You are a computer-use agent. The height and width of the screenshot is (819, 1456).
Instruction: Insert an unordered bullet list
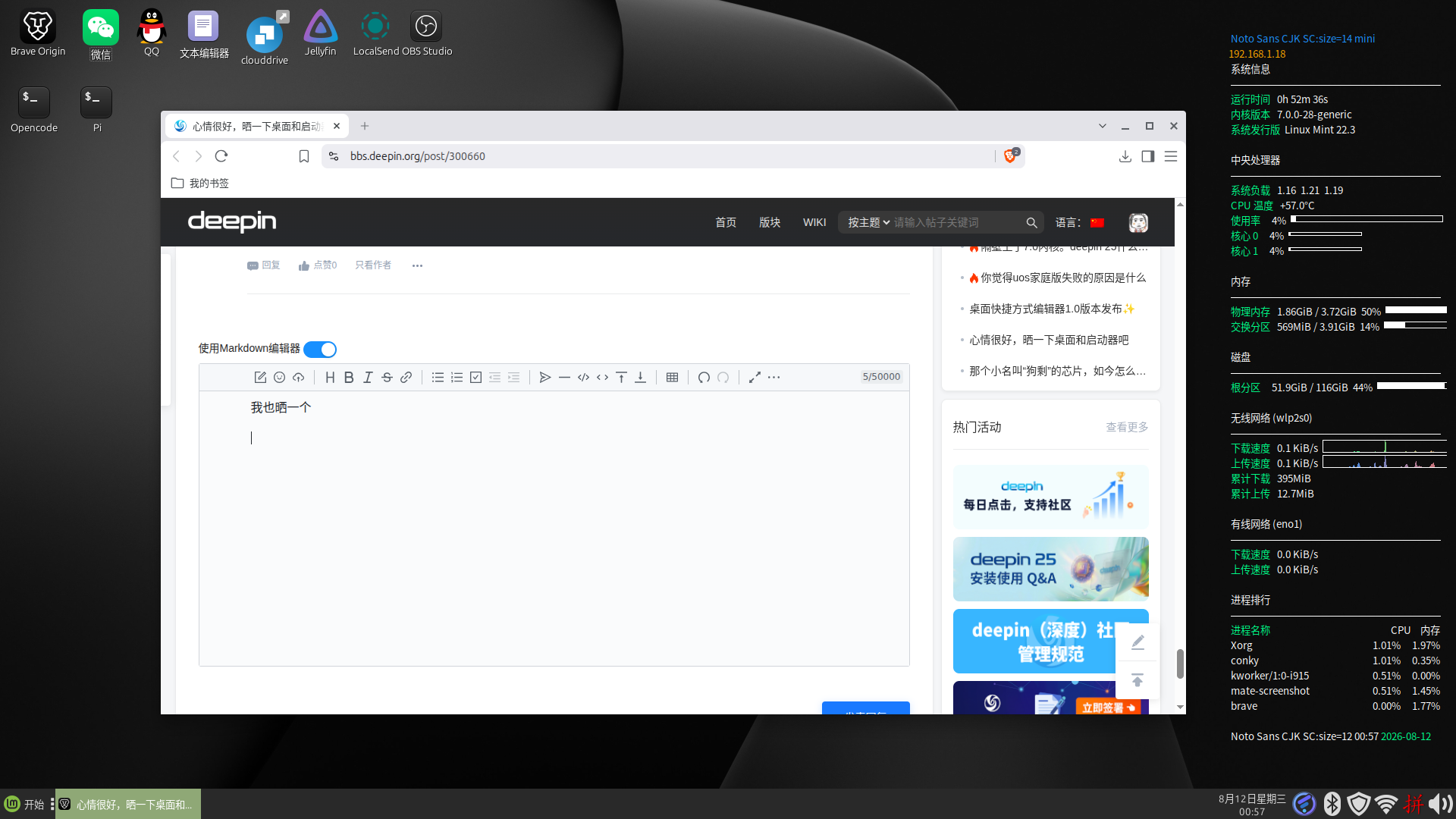(x=438, y=377)
